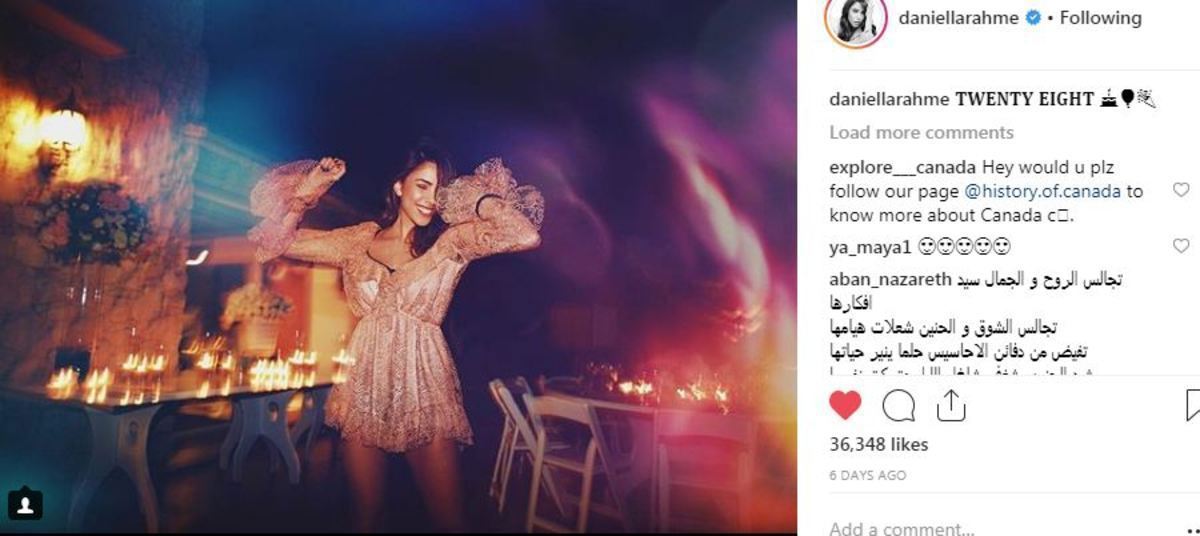Image resolution: width=1200 pixels, height=536 pixels.
Task: Click the share post arrow icon
Action: click(950, 404)
